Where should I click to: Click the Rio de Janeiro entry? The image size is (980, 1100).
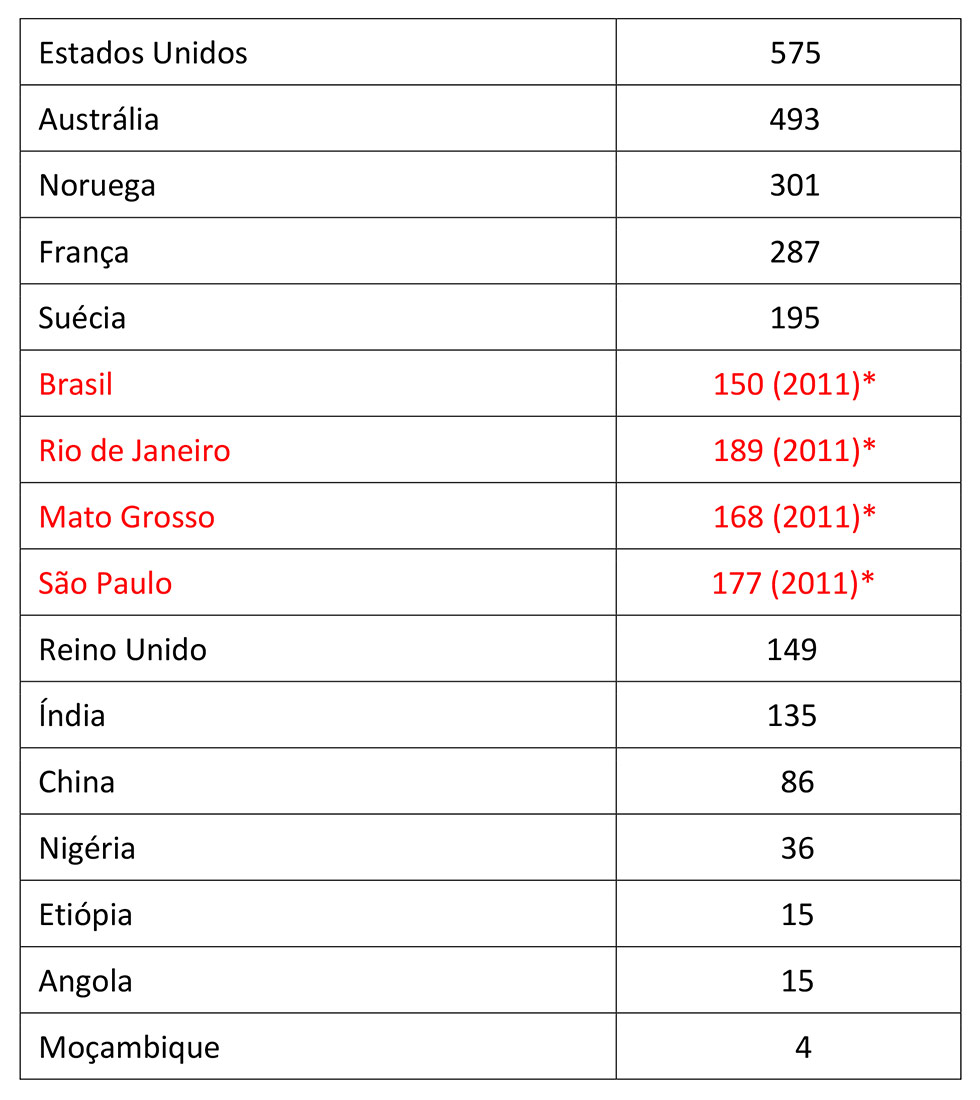click(x=134, y=450)
